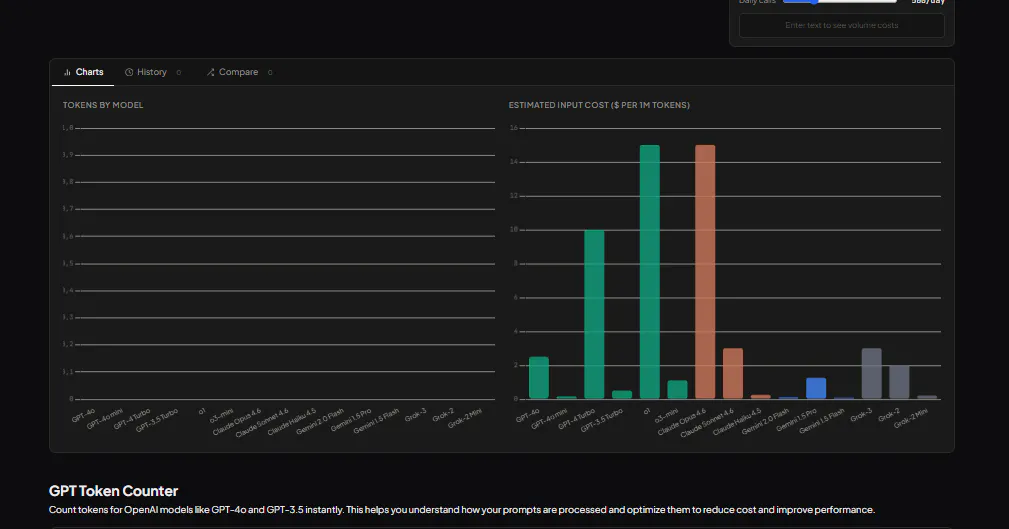1009x529 pixels.
Task: Adjust the Daily calls slider
Action: coord(839,2)
